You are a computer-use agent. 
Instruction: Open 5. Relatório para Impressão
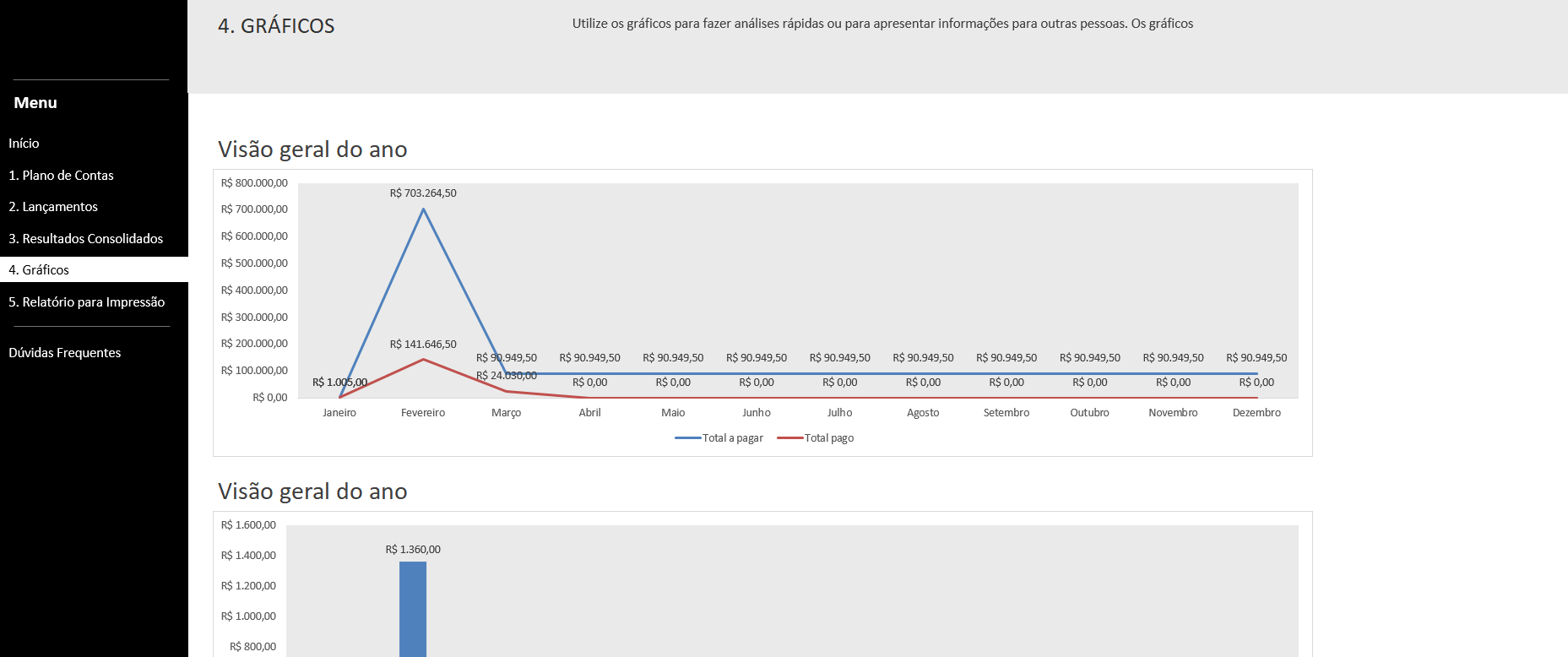click(x=86, y=302)
